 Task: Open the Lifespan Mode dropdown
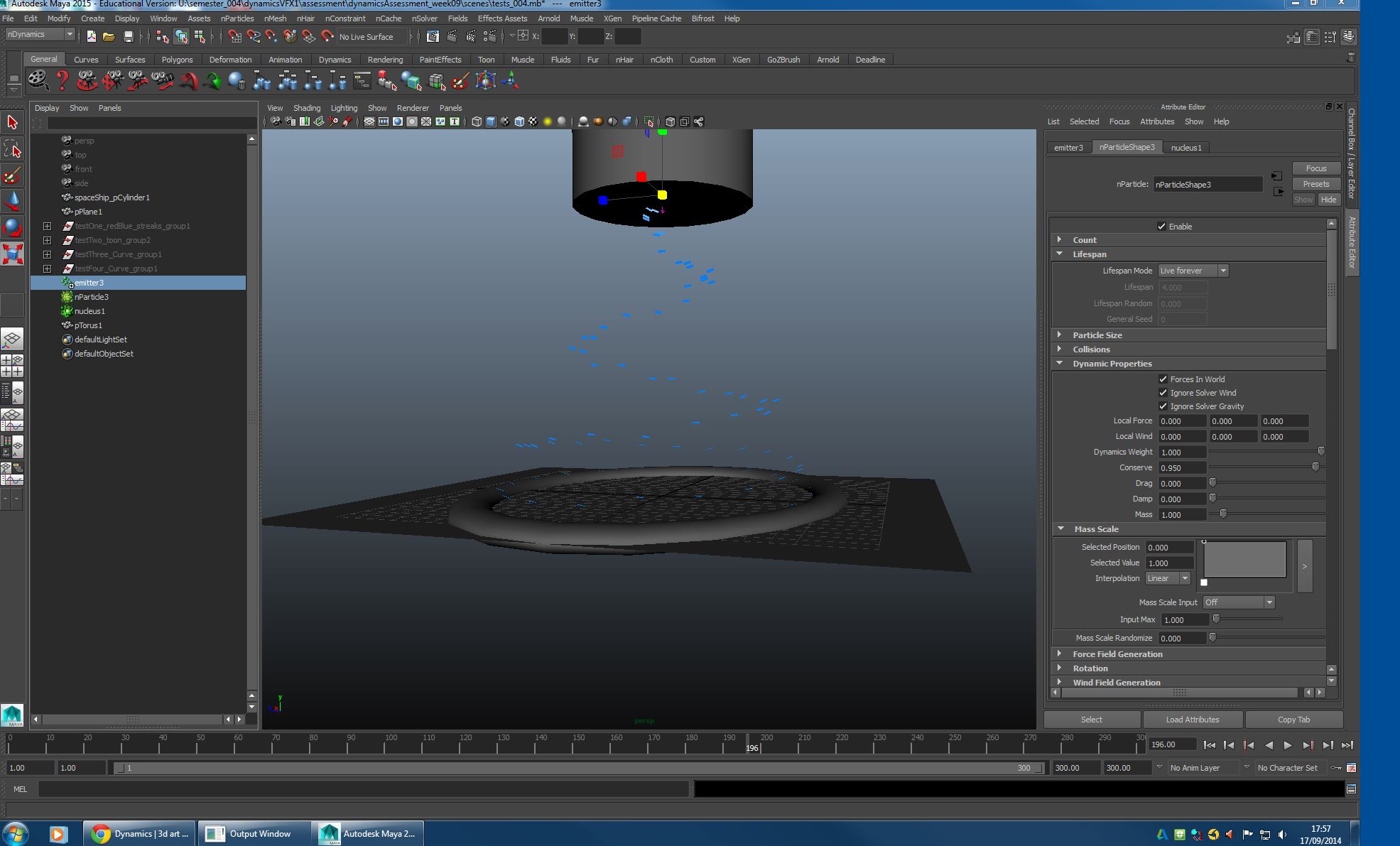(x=1193, y=271)
